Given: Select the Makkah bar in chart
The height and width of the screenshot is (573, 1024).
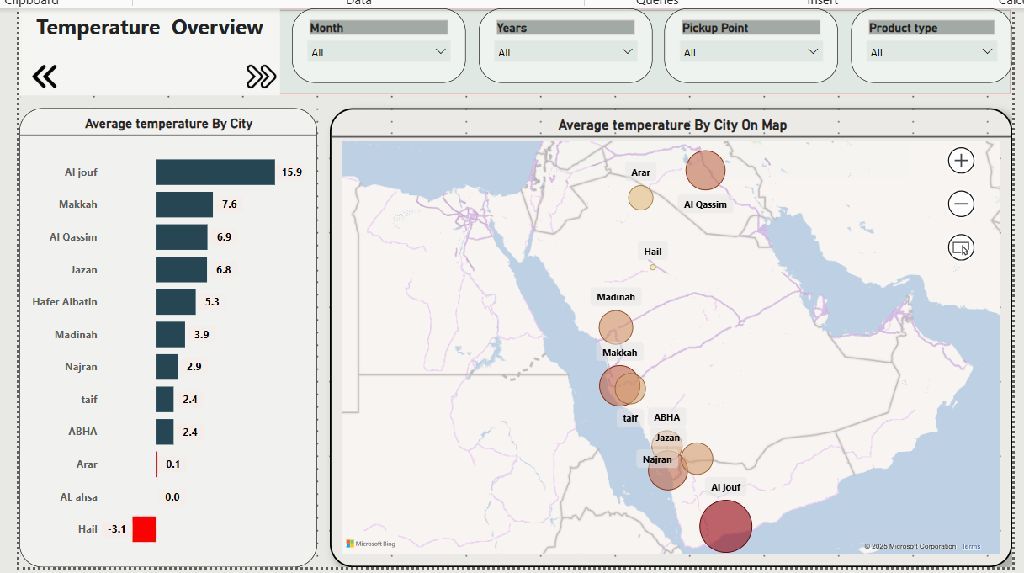Looking at the screenshot, I should pos(184,205).
